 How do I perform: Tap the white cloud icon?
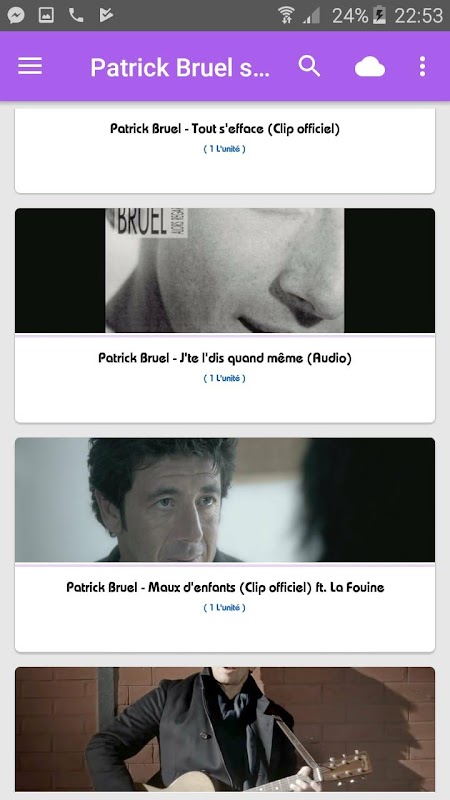(370, 67)
